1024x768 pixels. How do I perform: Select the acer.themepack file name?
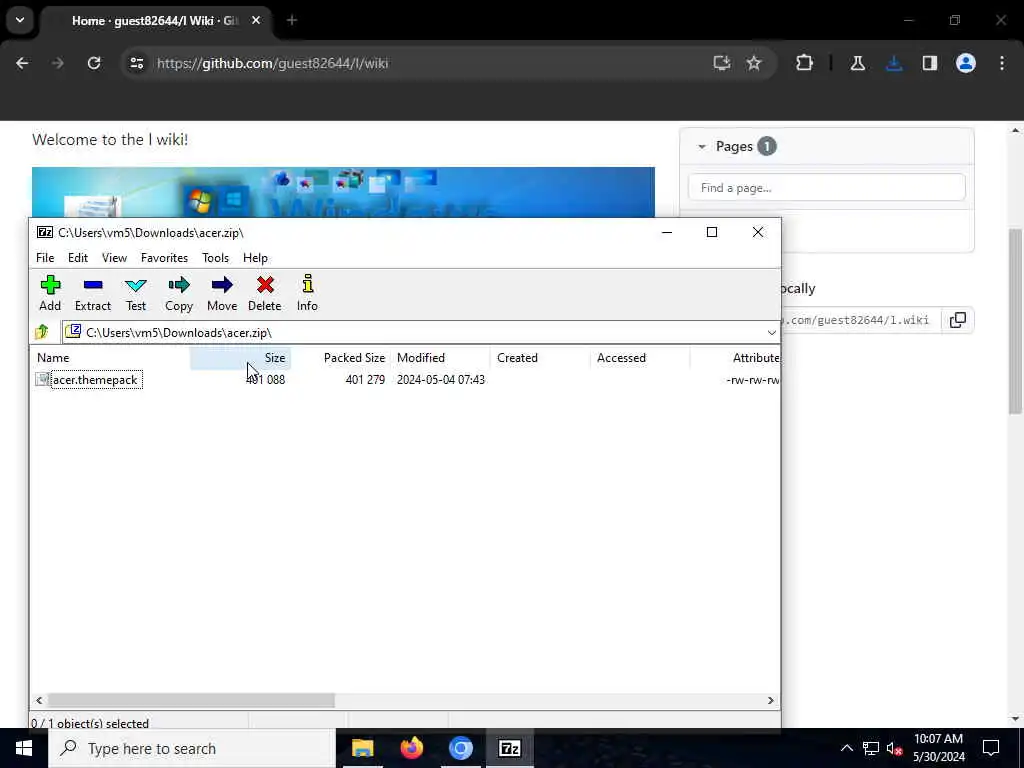[96, 380]
